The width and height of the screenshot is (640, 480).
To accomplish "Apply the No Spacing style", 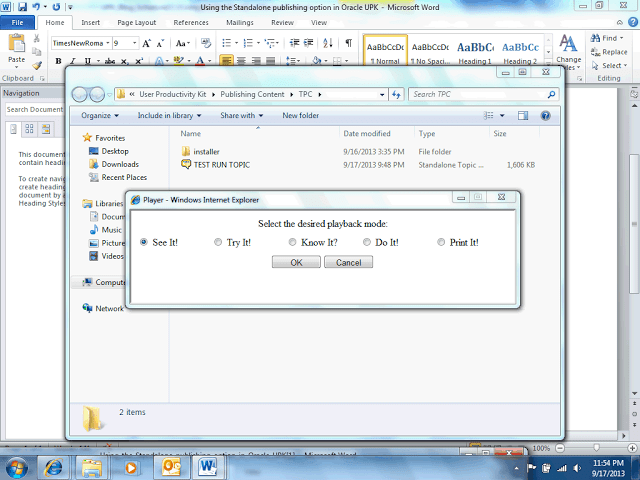I will coord(430,53).
